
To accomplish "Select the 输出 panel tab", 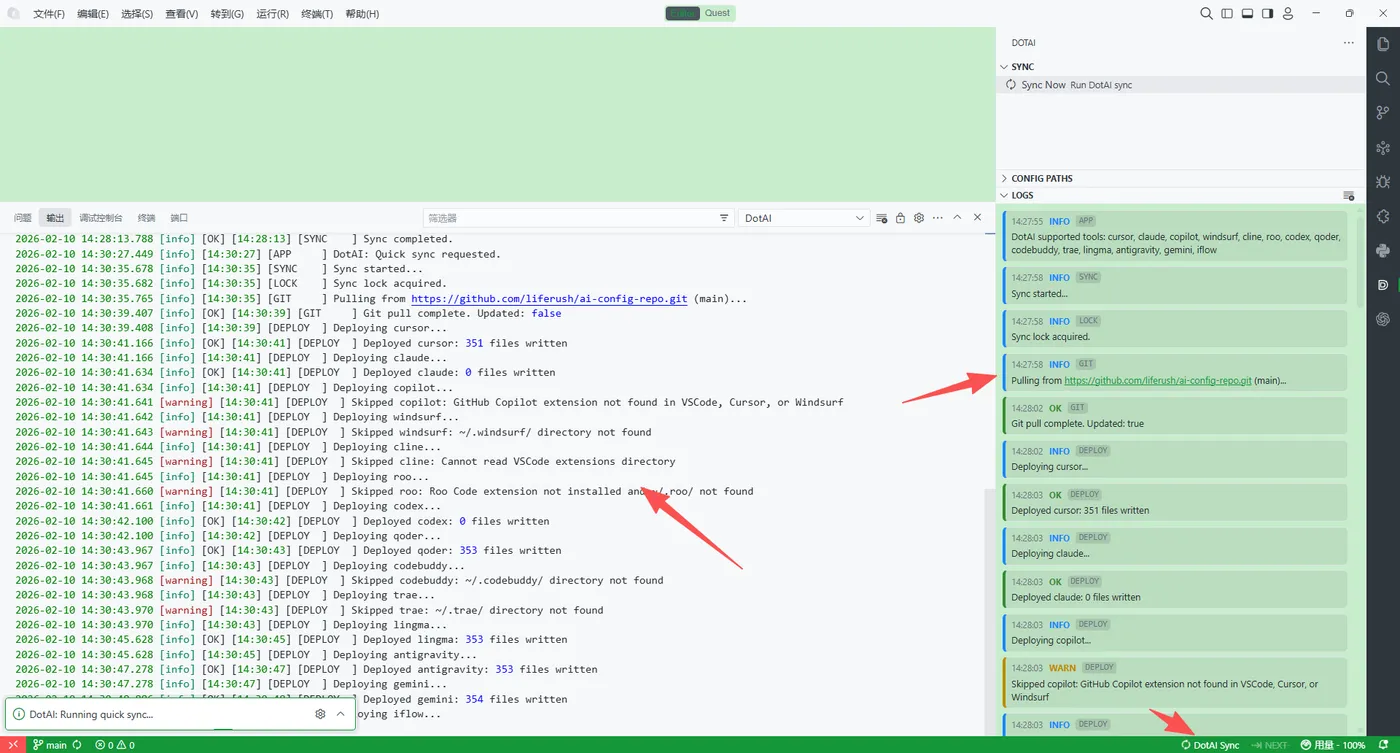I will [55, 218].
